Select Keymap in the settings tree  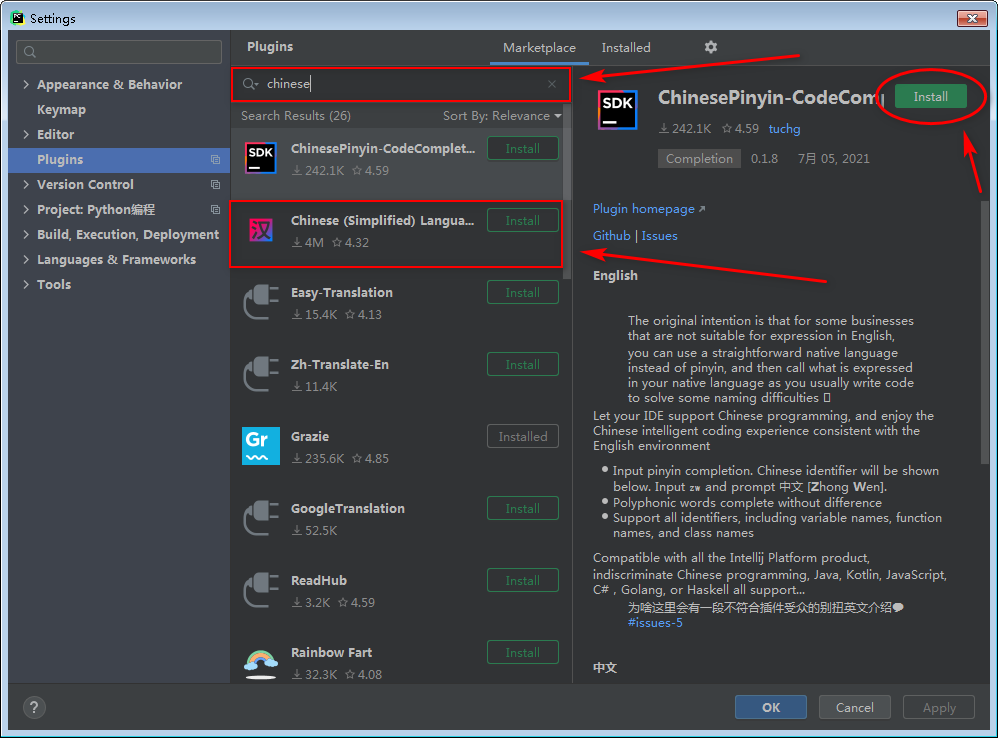click(61, 109)
